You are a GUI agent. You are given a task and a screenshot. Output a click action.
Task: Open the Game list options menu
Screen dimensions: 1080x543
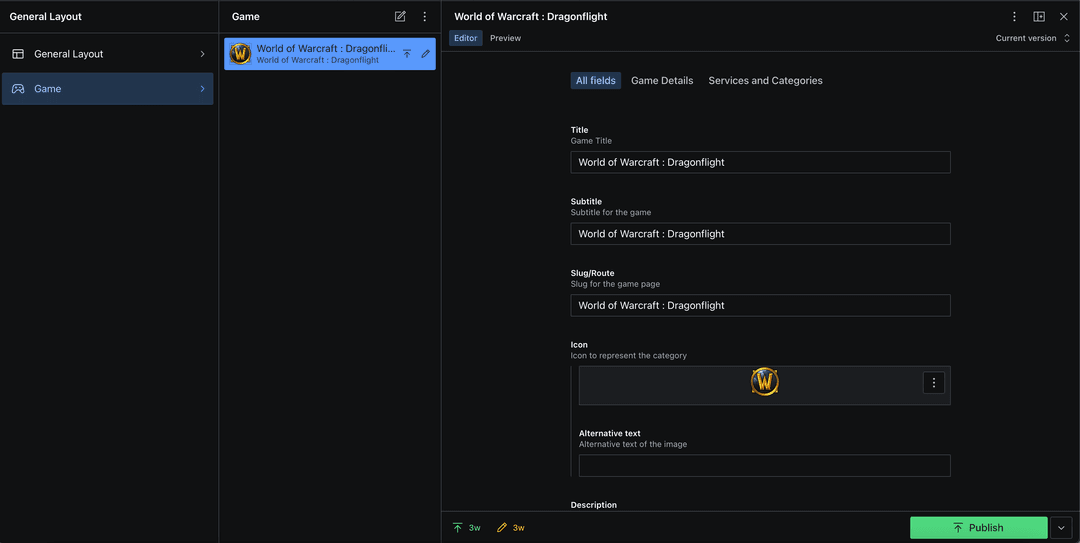click(425, 17)
